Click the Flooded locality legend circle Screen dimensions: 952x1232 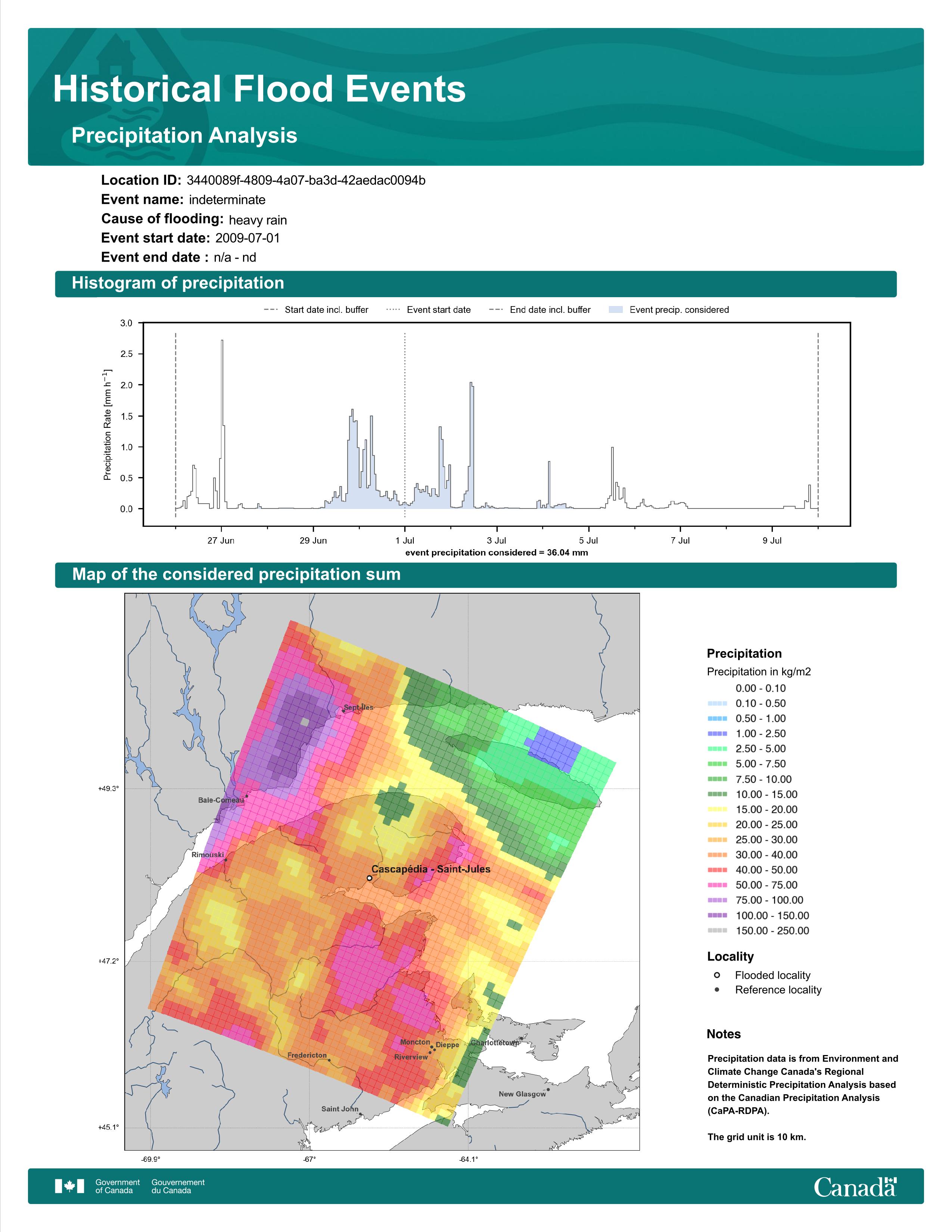pyautogui.click(x=717, y=975)
